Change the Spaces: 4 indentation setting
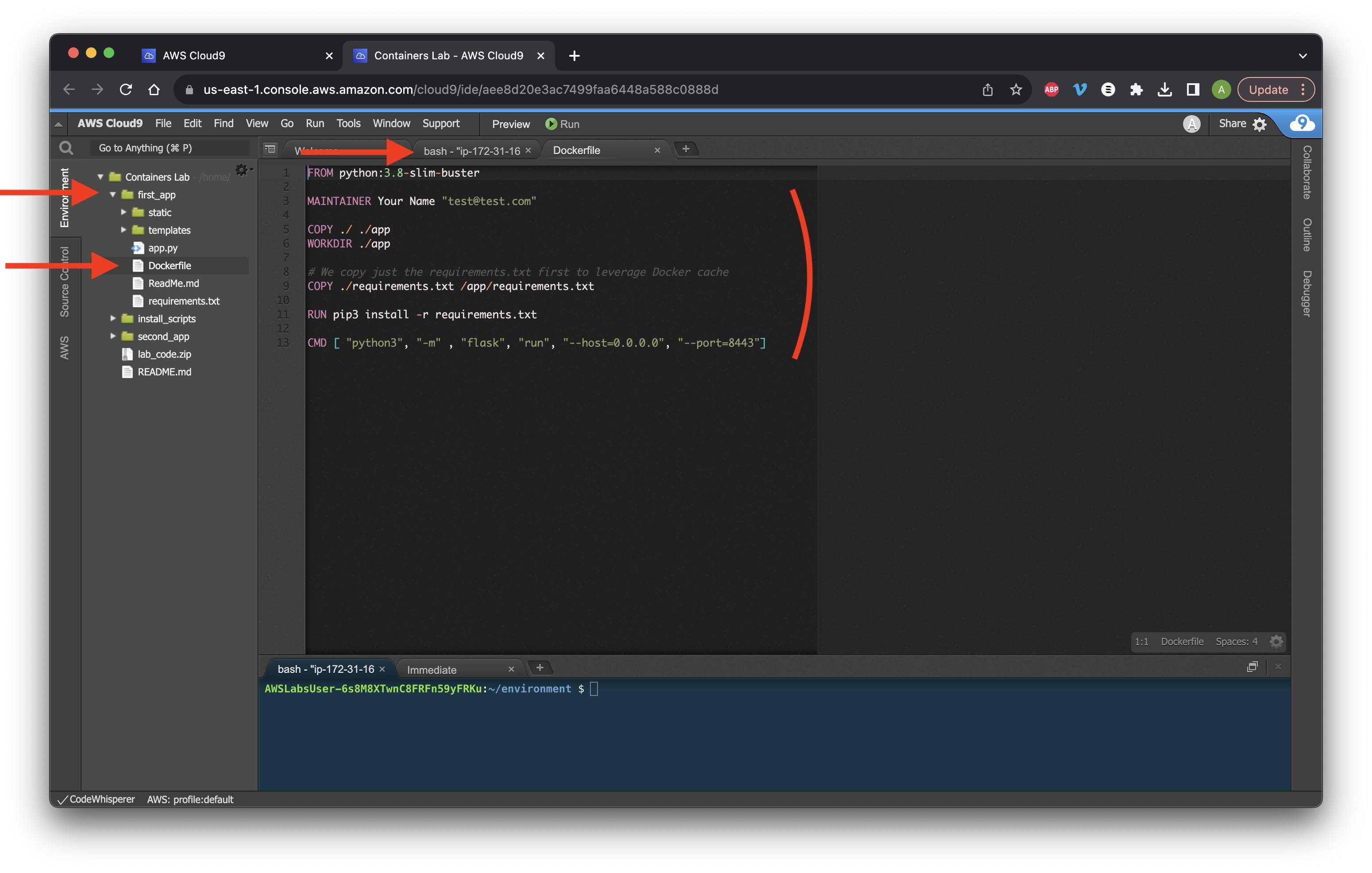 tap(1237, 641)
